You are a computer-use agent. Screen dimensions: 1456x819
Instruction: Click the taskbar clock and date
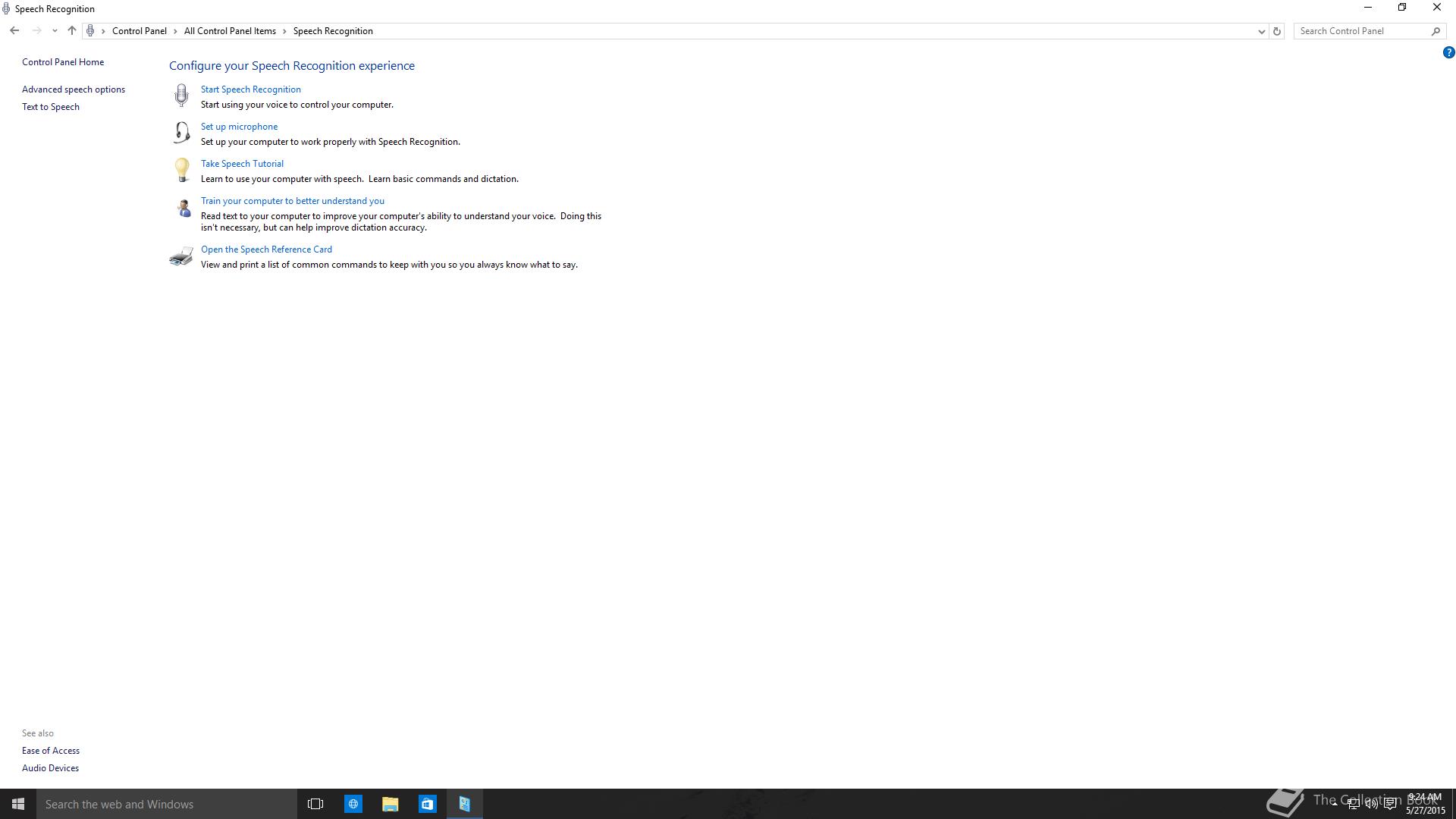[1426, 804]
